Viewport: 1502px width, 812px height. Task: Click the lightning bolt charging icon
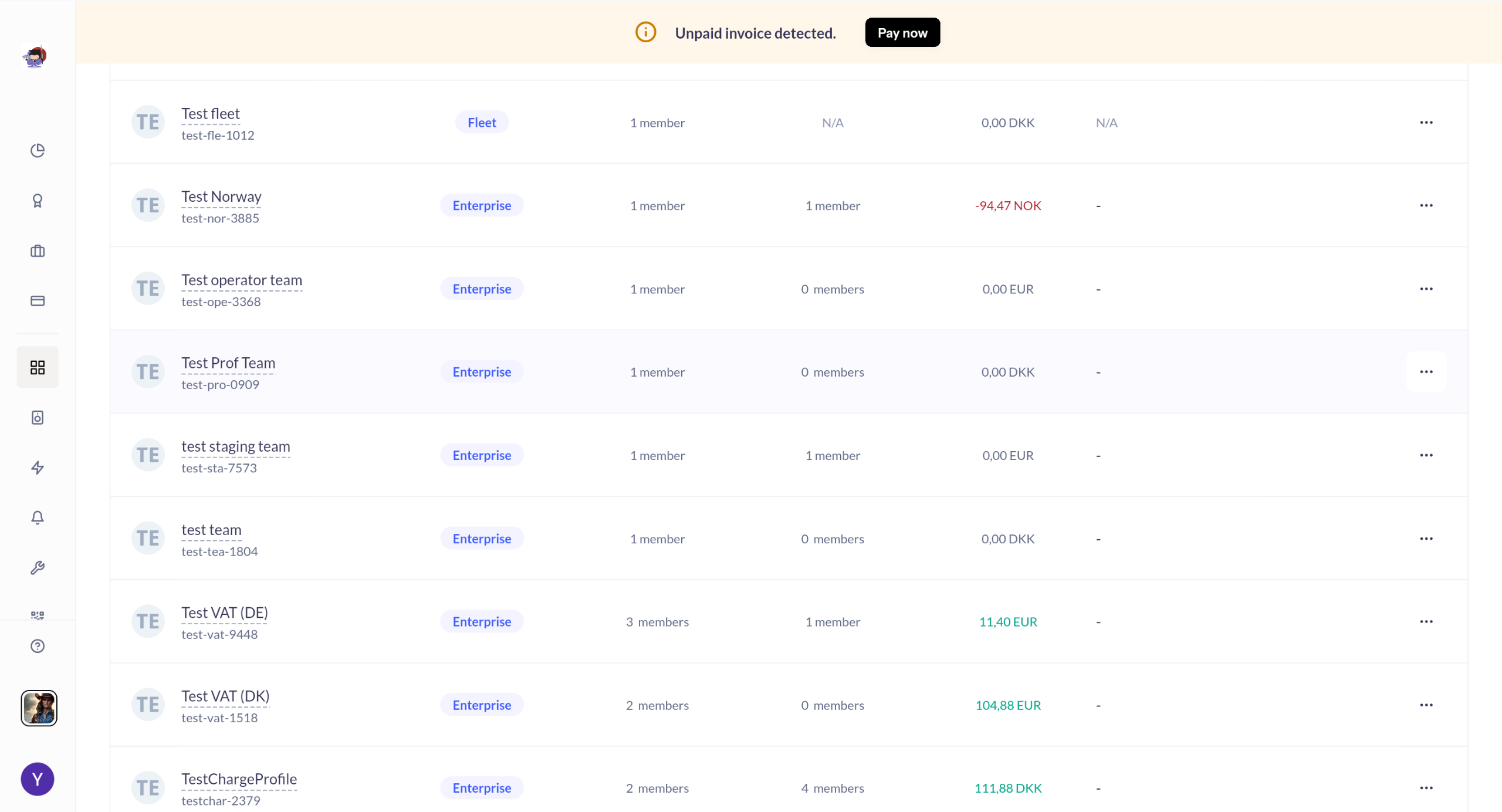(38, 468)
